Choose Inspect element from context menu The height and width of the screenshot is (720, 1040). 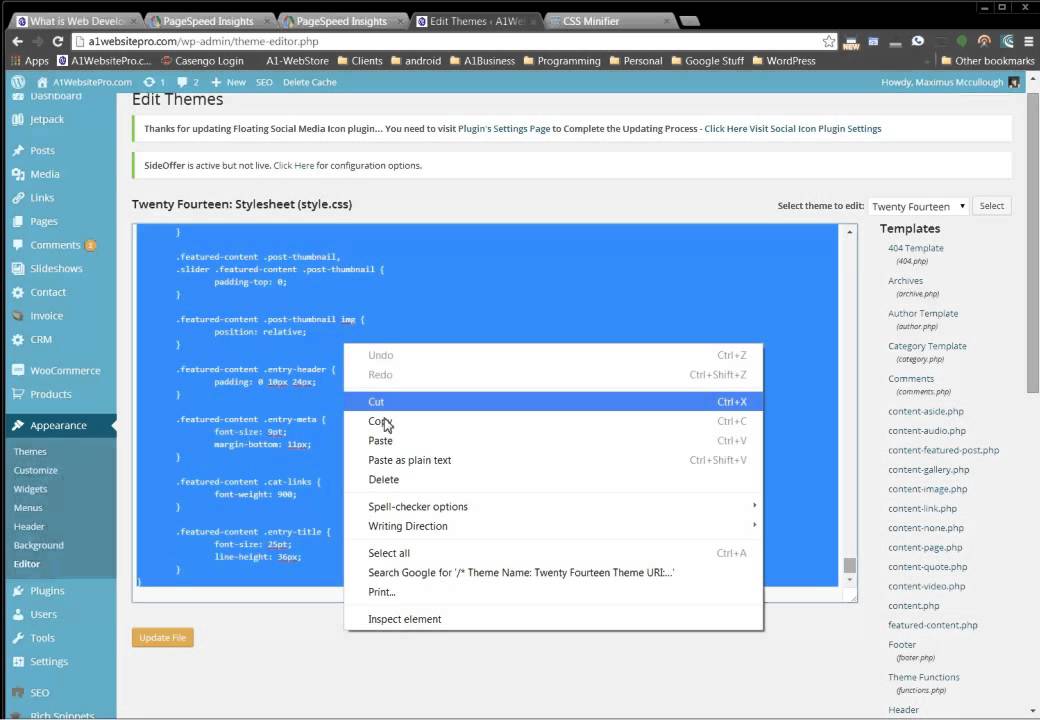click(553, 619)
